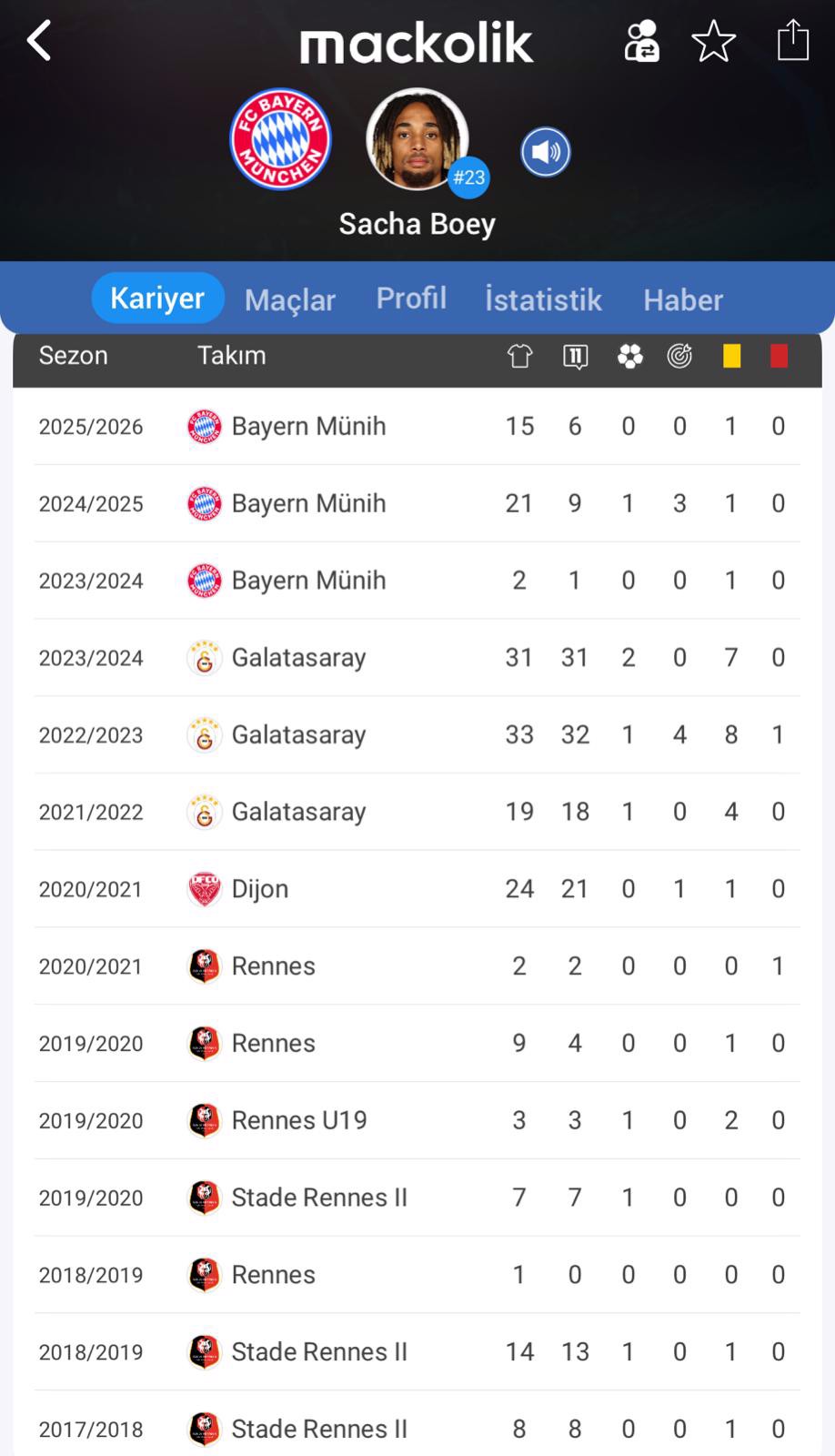Click the assists target column icon

pos(679,356)
